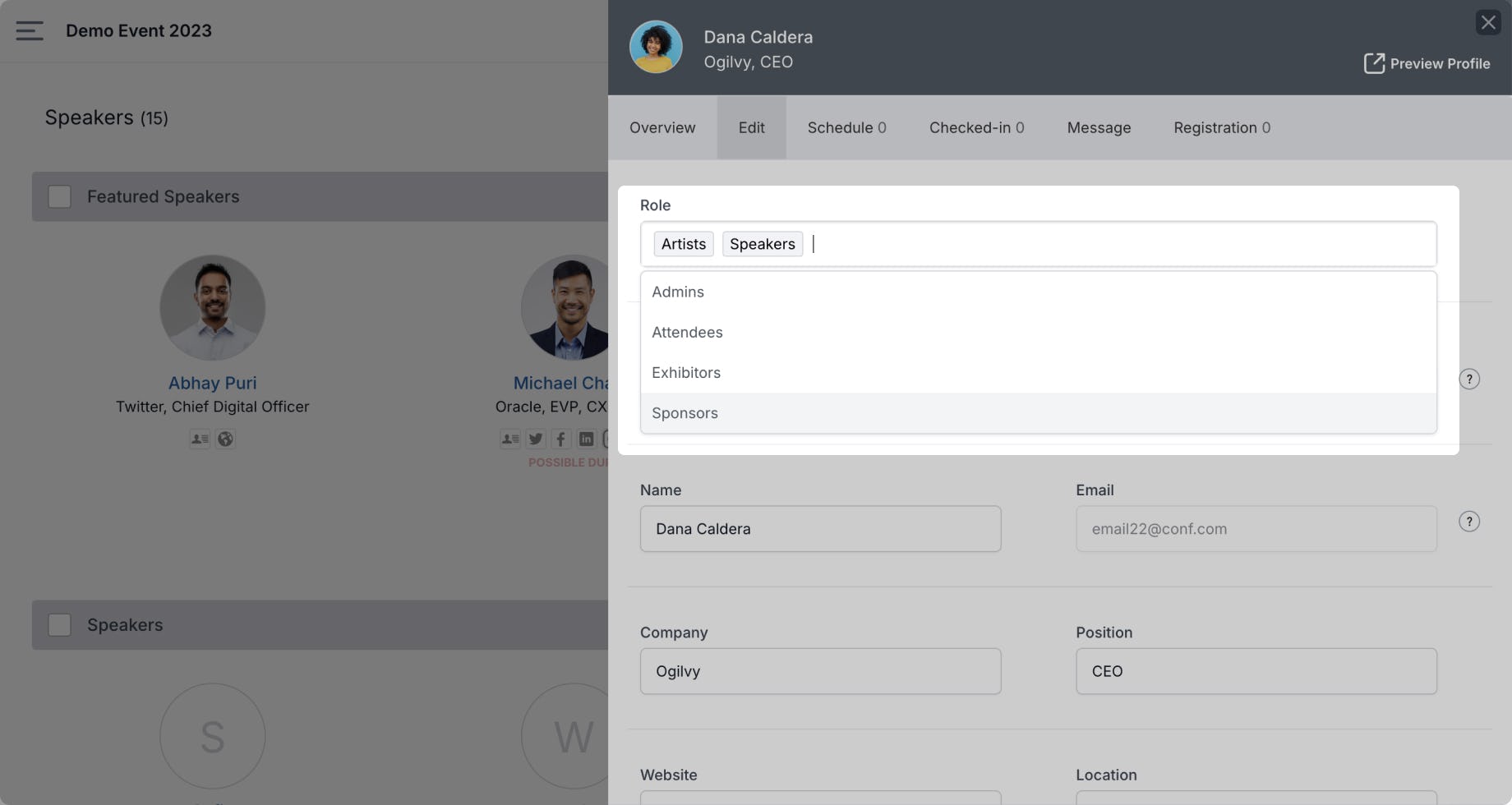
Task: Switch to the Overview tab
Action: [x=662, y=127]
